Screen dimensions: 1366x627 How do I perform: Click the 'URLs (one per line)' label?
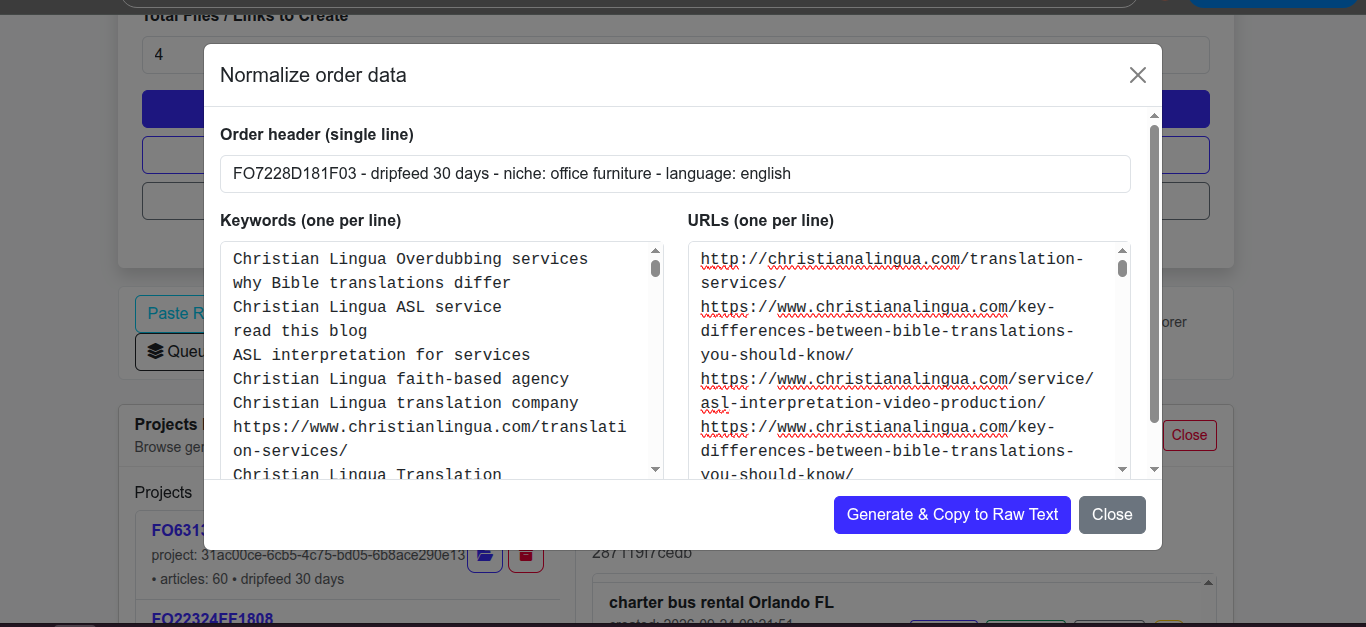[x=761, y=220]
